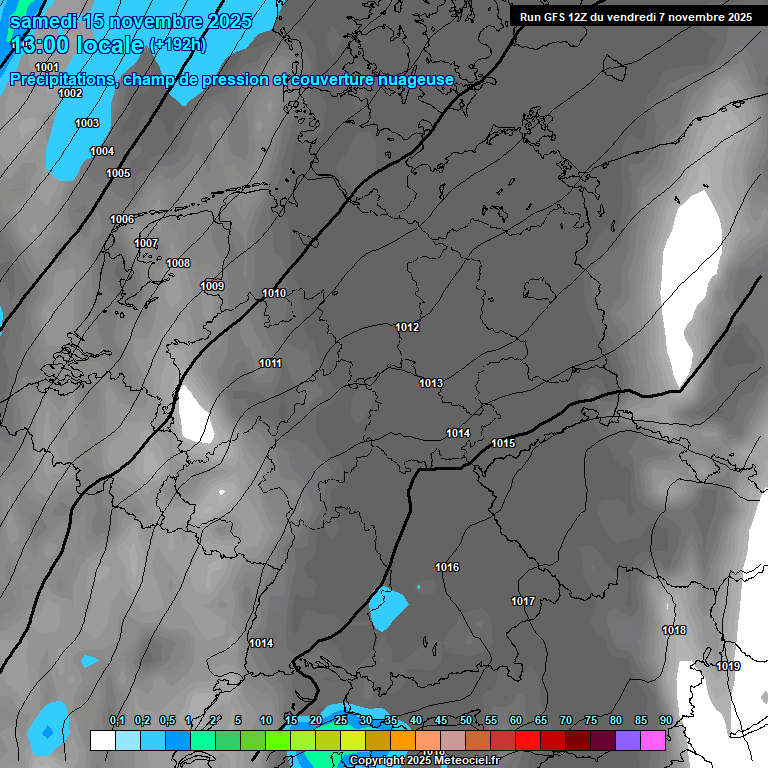This screenshot has width=768, height=768.
Task: Click the burnt orange swatch between 50 and 55
Action: click(478, 740)
